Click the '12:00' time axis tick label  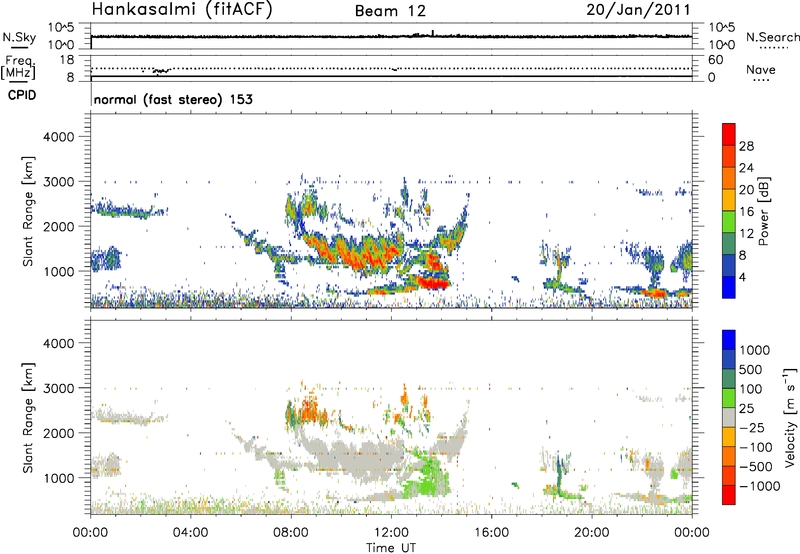coord(391,533)
